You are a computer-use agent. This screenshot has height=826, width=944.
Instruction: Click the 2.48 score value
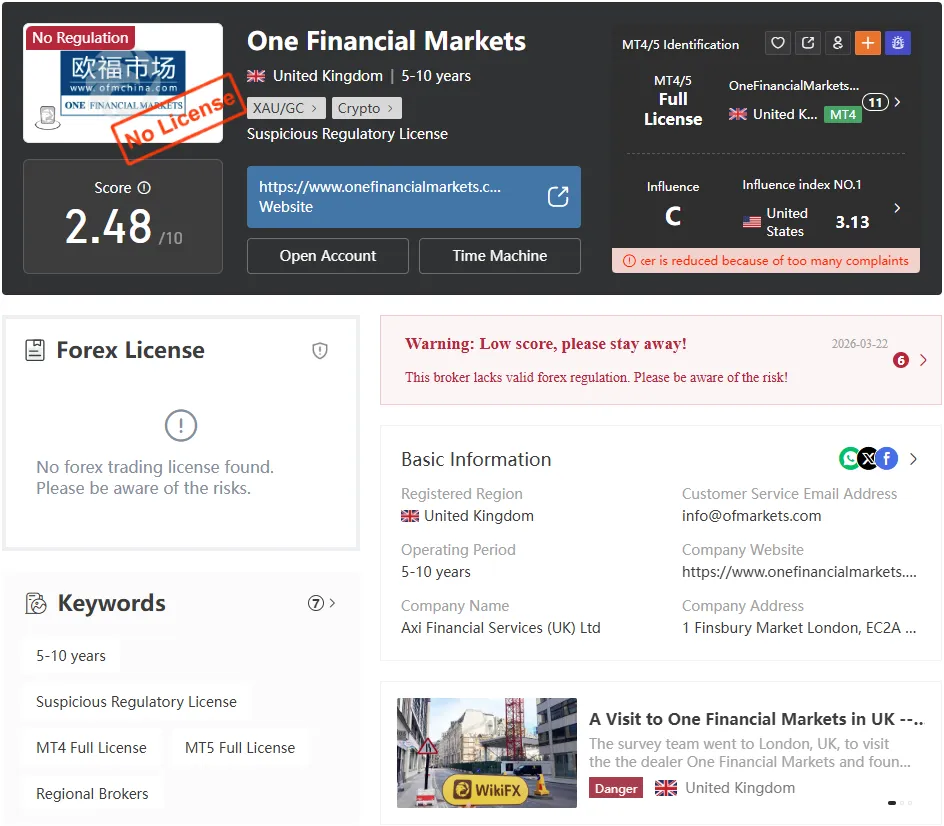(x=108, y=227)
